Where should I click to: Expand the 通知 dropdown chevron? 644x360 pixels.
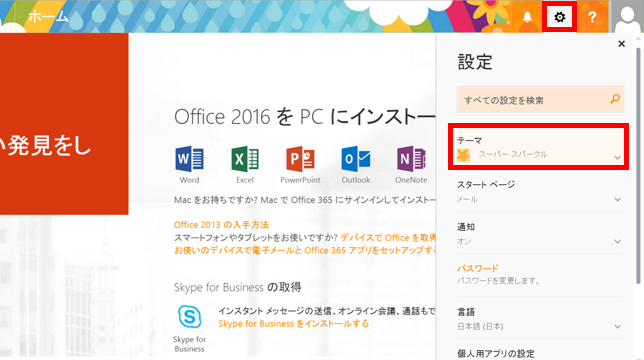617,242
